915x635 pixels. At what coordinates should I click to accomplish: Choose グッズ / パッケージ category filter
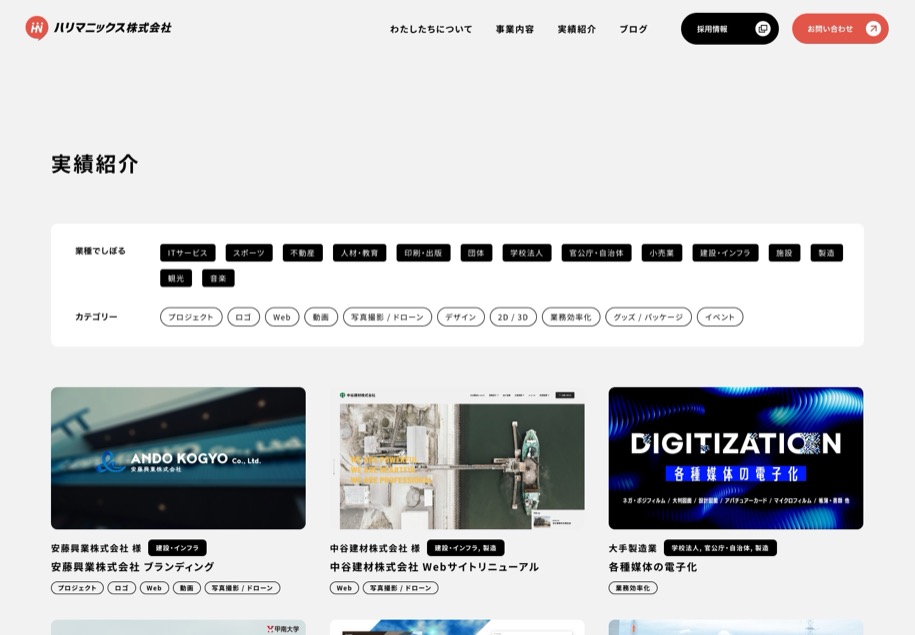tap(648, 317)
